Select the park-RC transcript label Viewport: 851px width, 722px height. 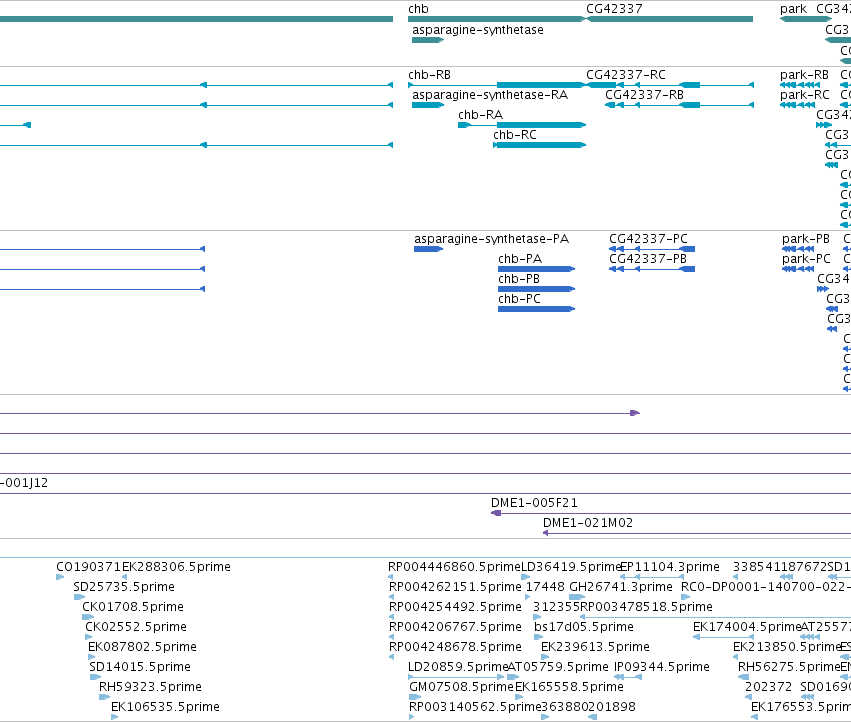[805, 95]
